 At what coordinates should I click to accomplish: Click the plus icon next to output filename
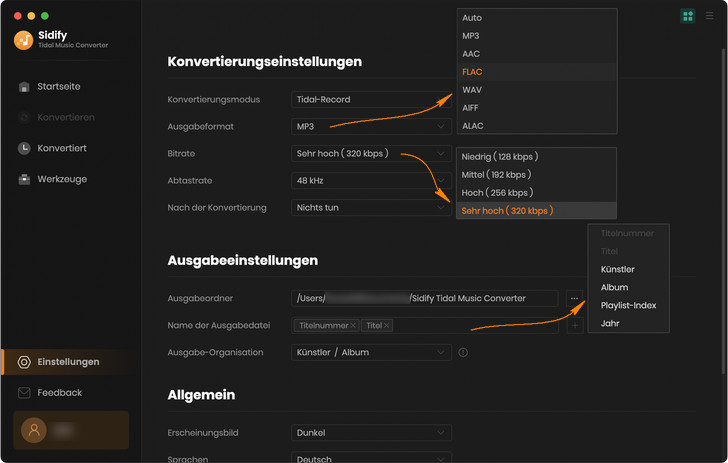tap(575, 326)
